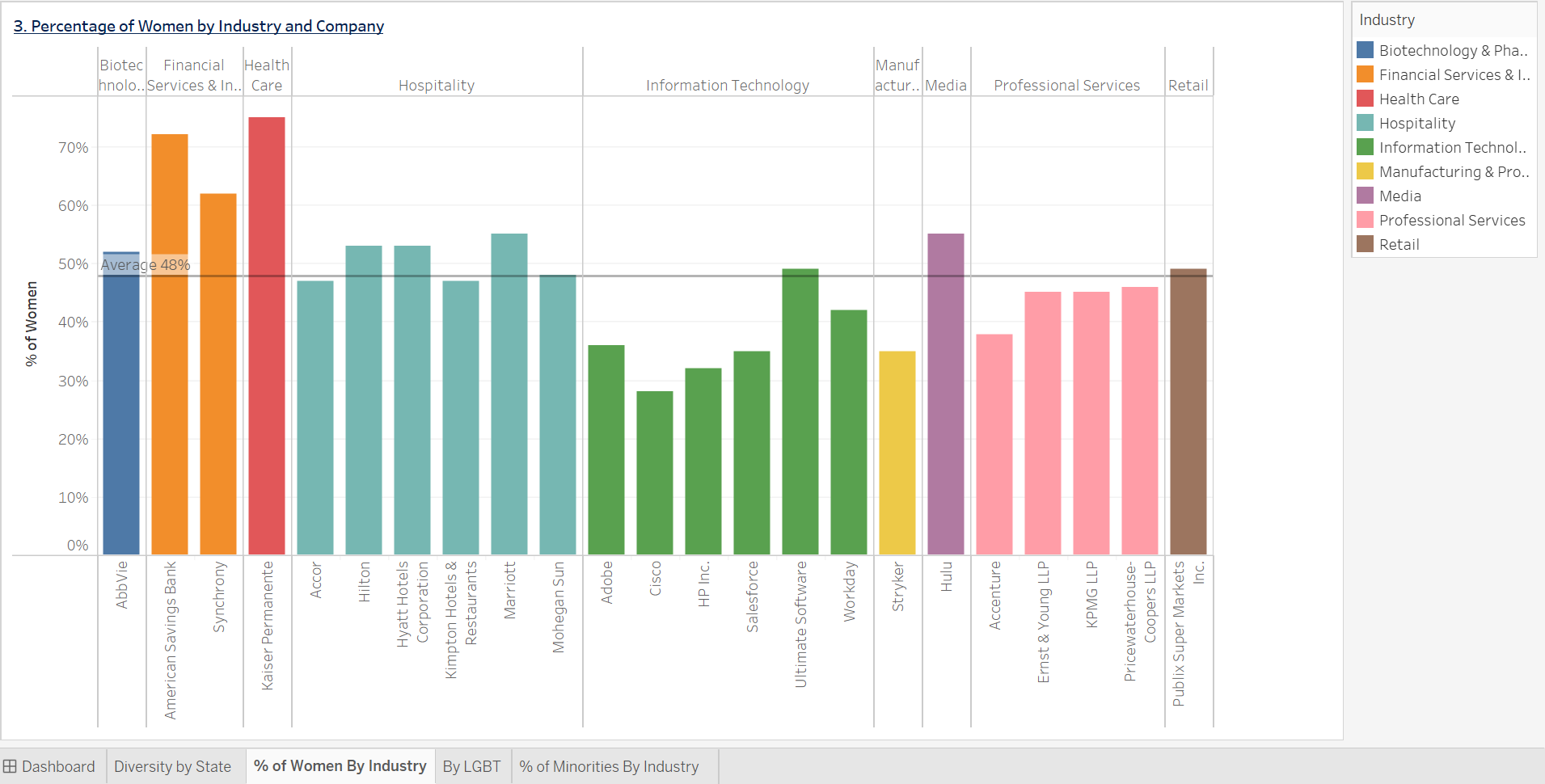Click Media legend purple swatch
Screen dimensions: 1545x784
(x=1366, y=196)
